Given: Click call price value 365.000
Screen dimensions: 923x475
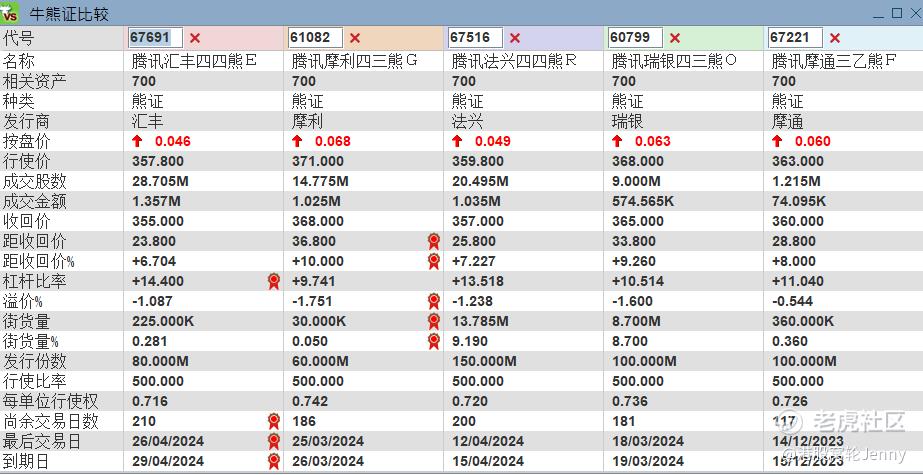Looking at the screenshot, I should [638, 221].
